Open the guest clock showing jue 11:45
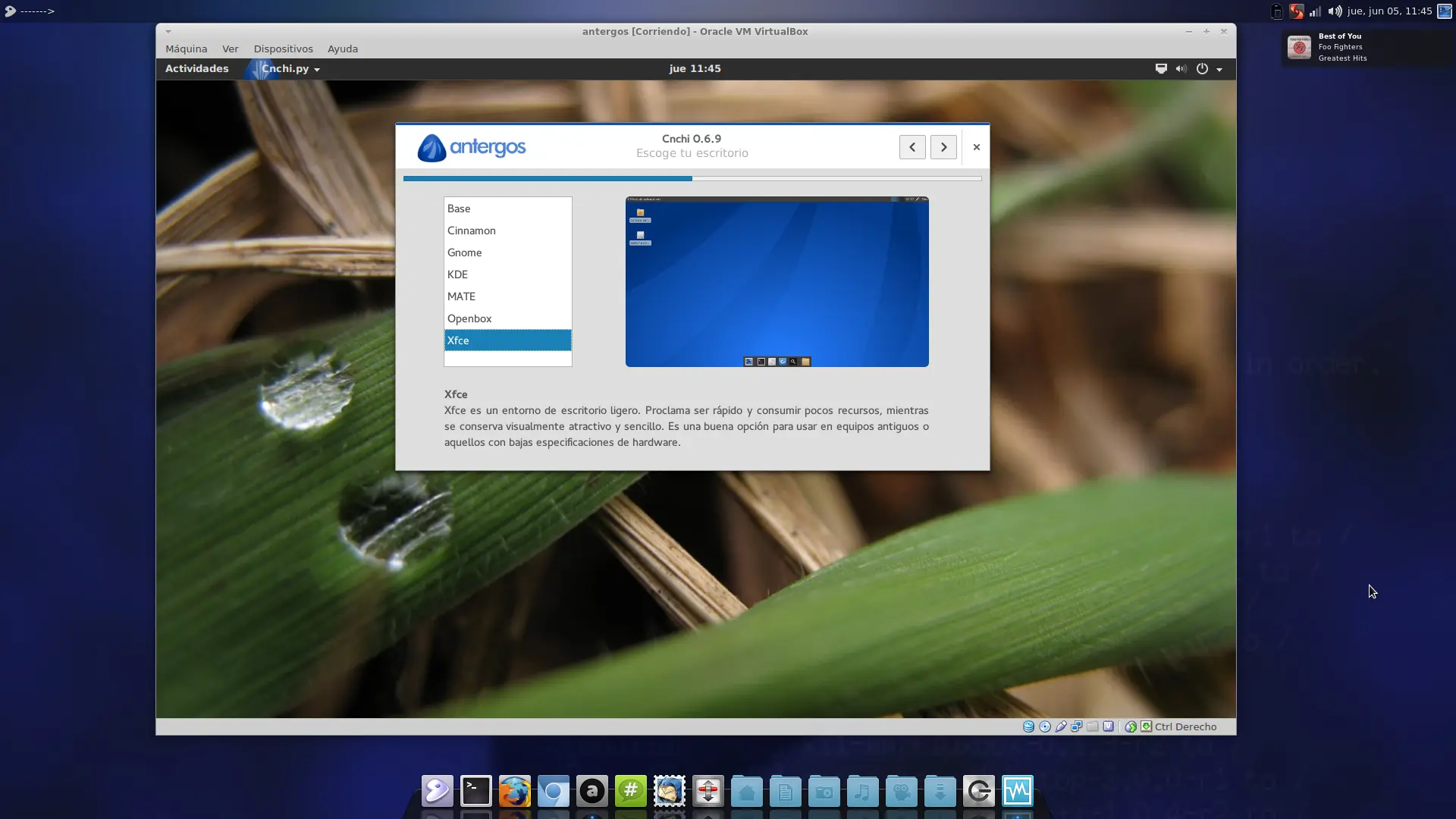The width and height of the screenshot is (1456, 819). [x=695, y=68]
